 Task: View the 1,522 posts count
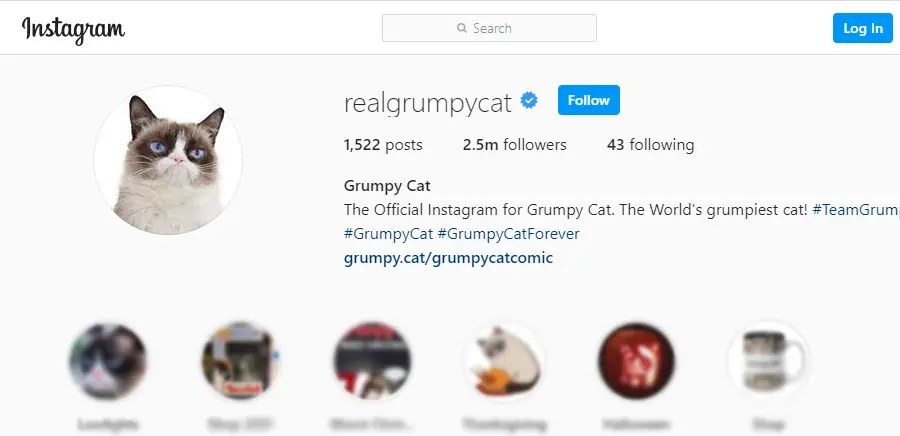(383, 145)
